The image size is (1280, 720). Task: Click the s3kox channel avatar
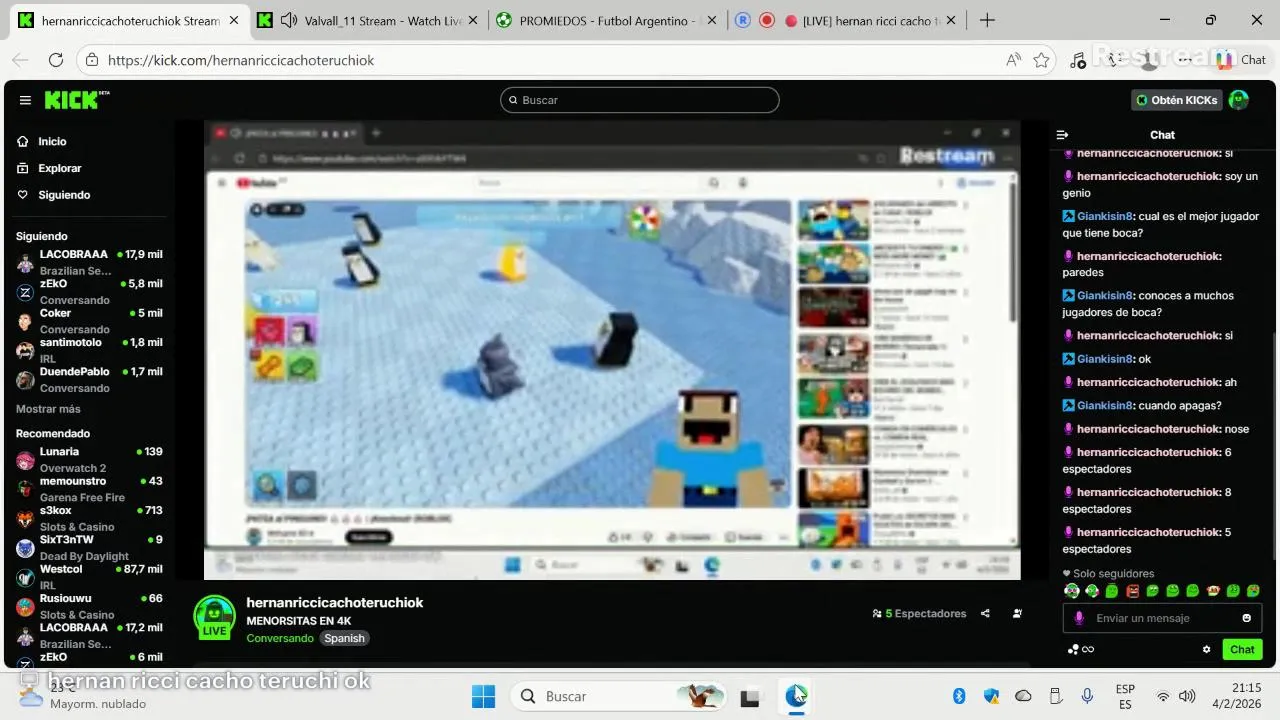25,519
